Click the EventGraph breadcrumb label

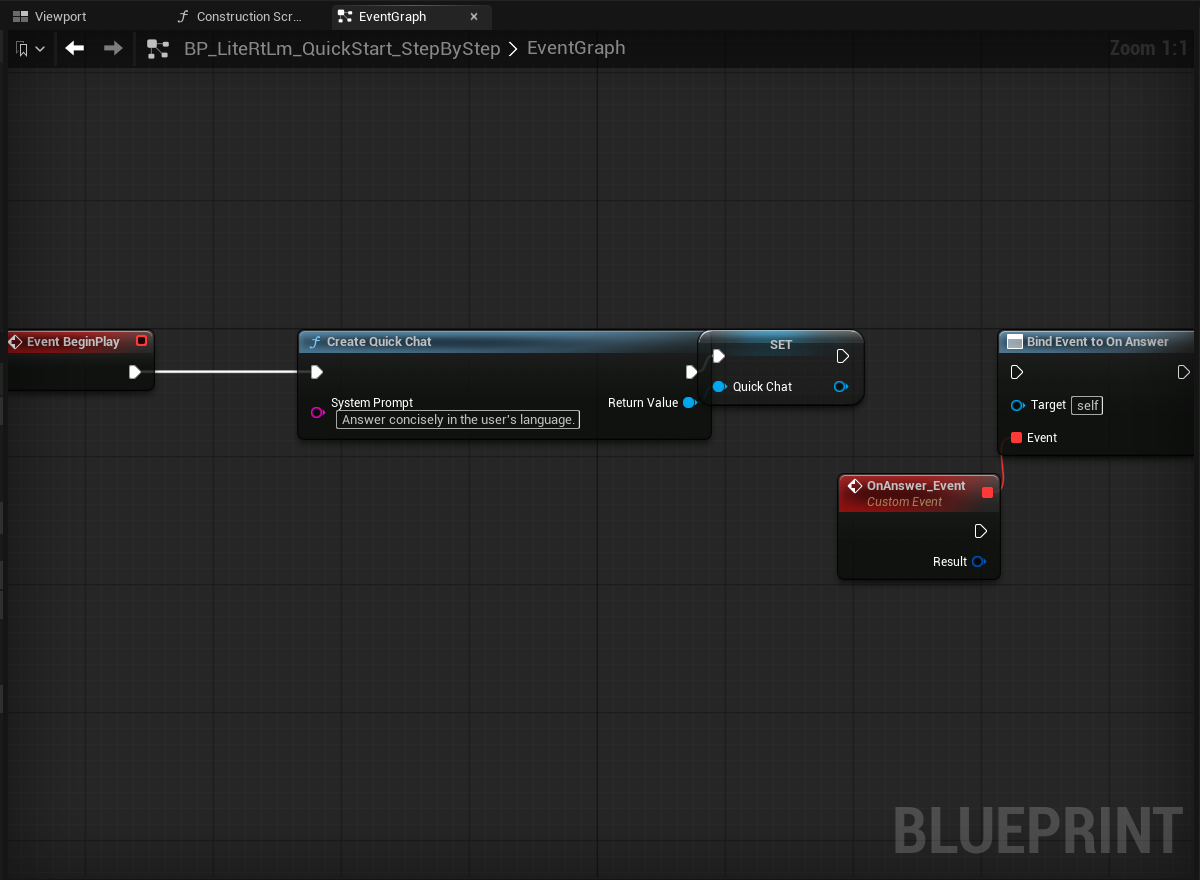[x=576, y=48]
